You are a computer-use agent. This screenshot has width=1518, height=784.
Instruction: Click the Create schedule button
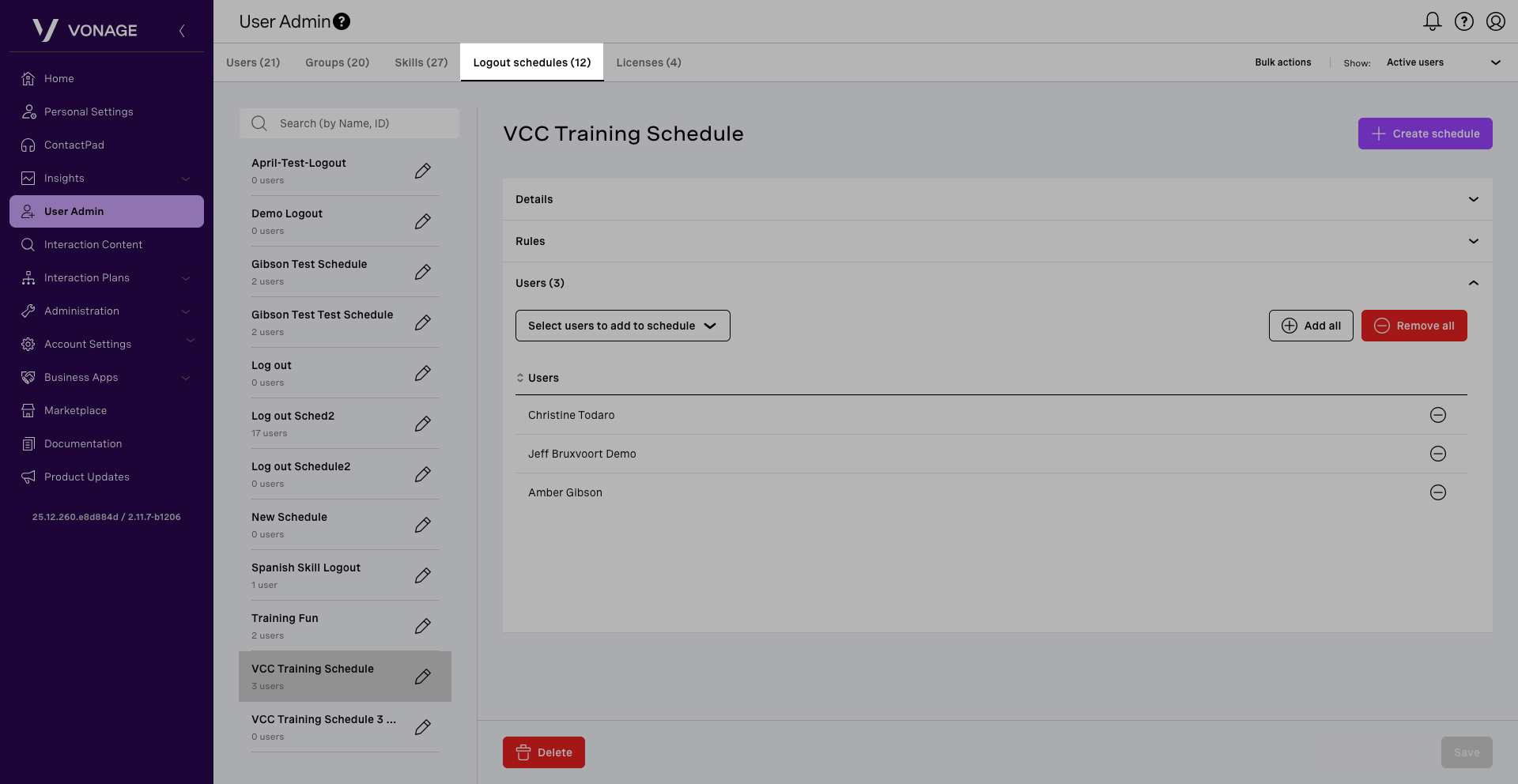1425,134
